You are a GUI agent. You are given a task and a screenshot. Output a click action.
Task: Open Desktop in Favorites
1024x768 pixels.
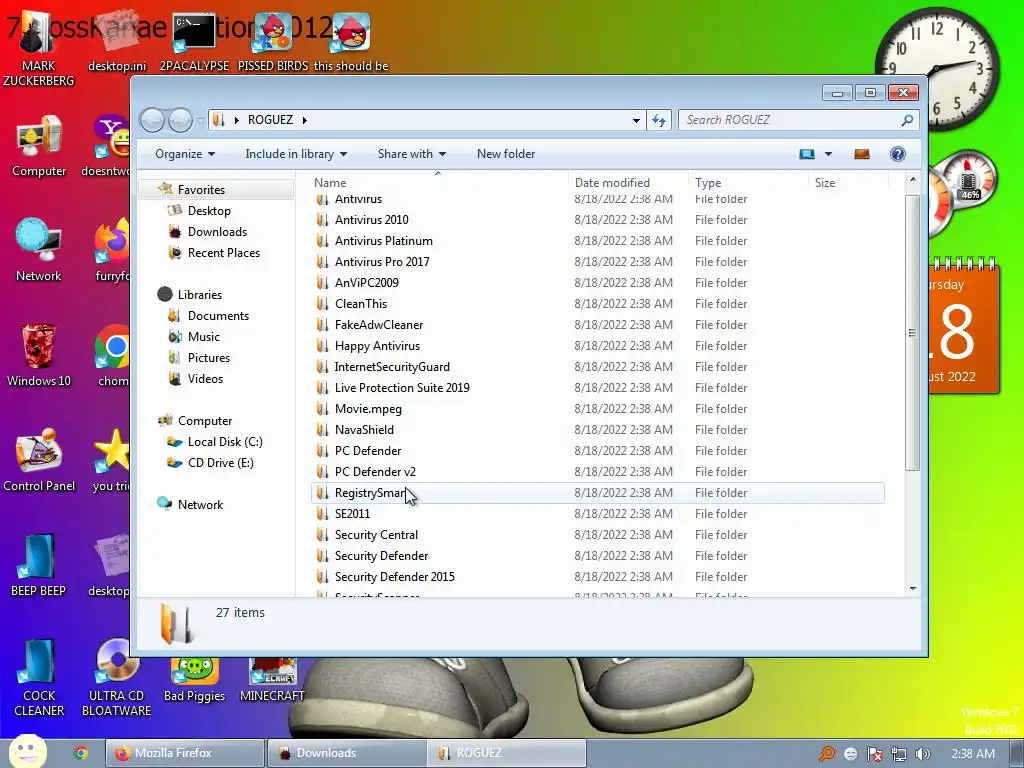[x=209, y=211]
